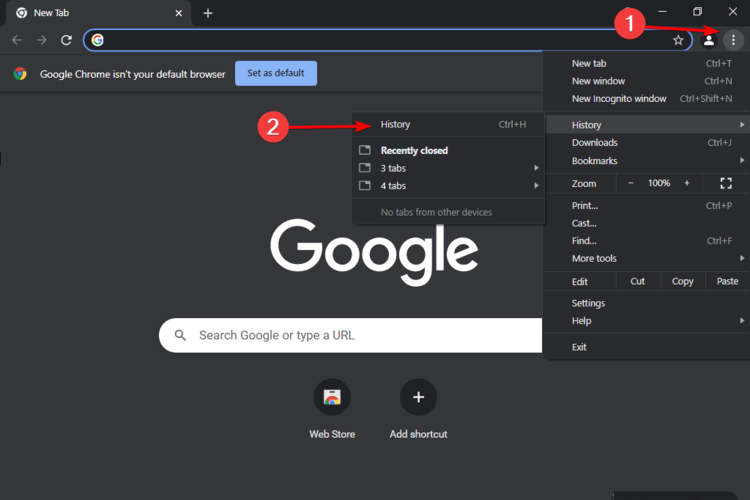750x500 pixels.
Task: Decrease zoom with the minus button
Action: pos(631,183)
